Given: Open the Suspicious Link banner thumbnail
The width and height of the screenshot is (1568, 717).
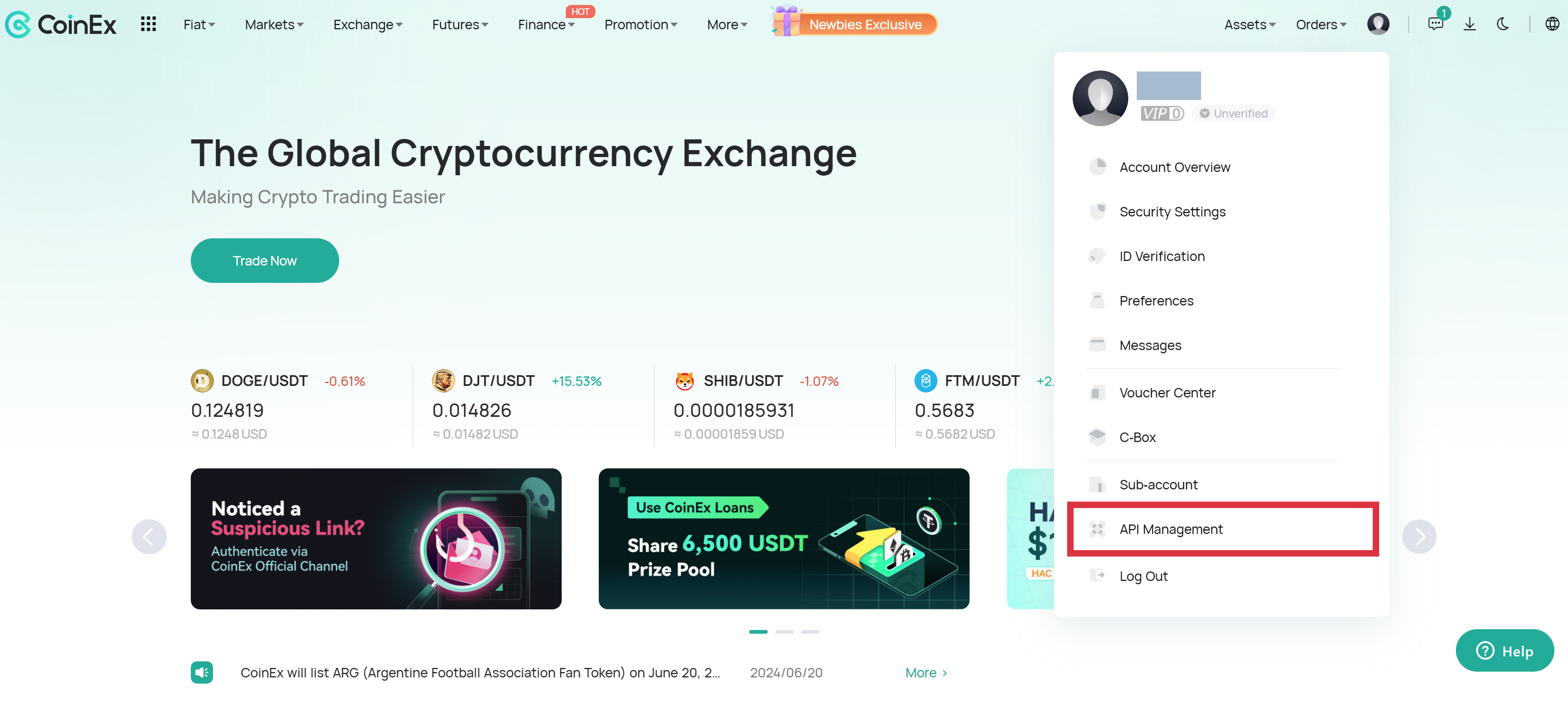Looking at the screenshot, I should 375,538.
